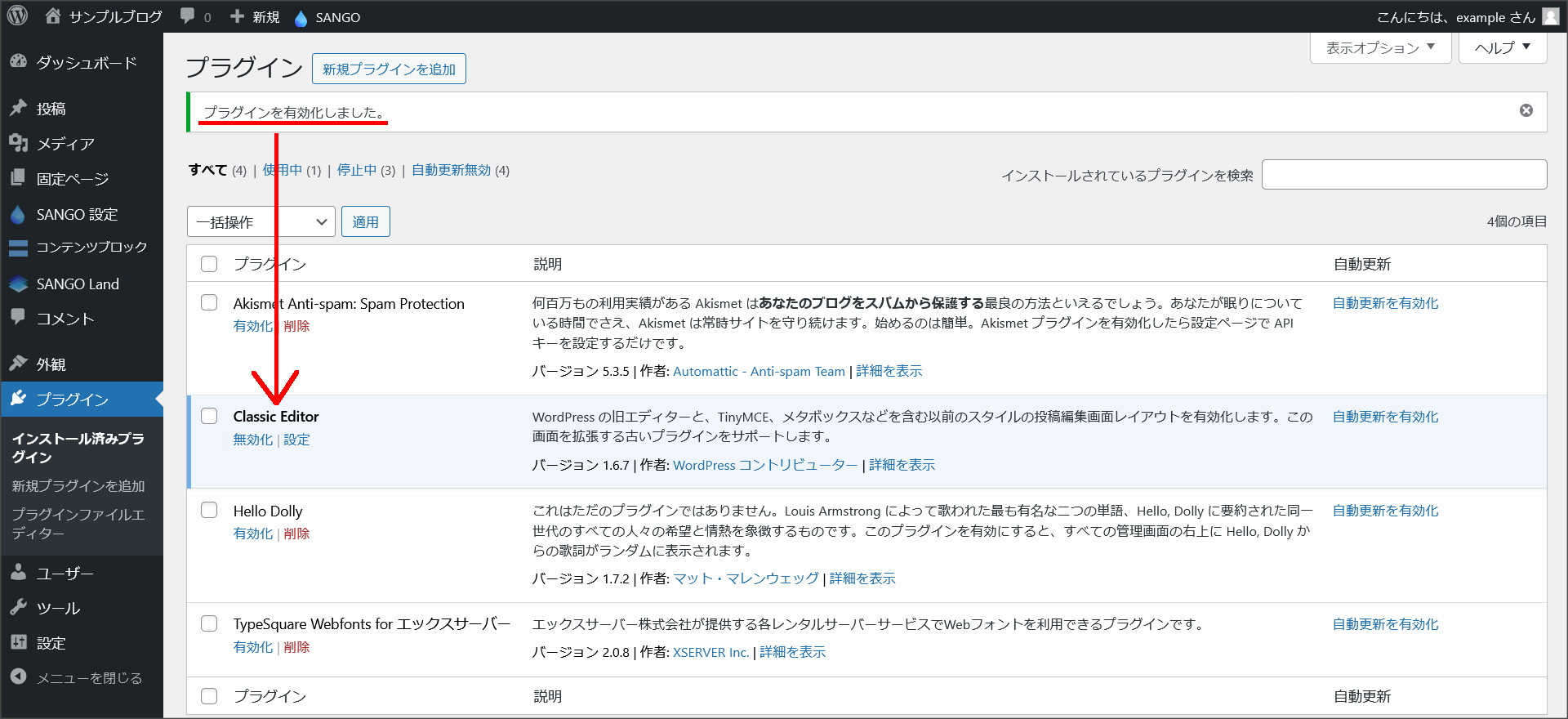Image resolution: width=1568 pixels, height=719 pixels.
Task: Click the user avatar icon at top right
Action: (x=1550, y=16)
